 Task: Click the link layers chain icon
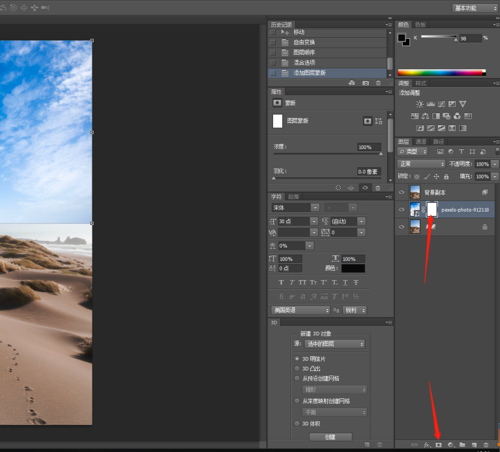tap(414, 445)
